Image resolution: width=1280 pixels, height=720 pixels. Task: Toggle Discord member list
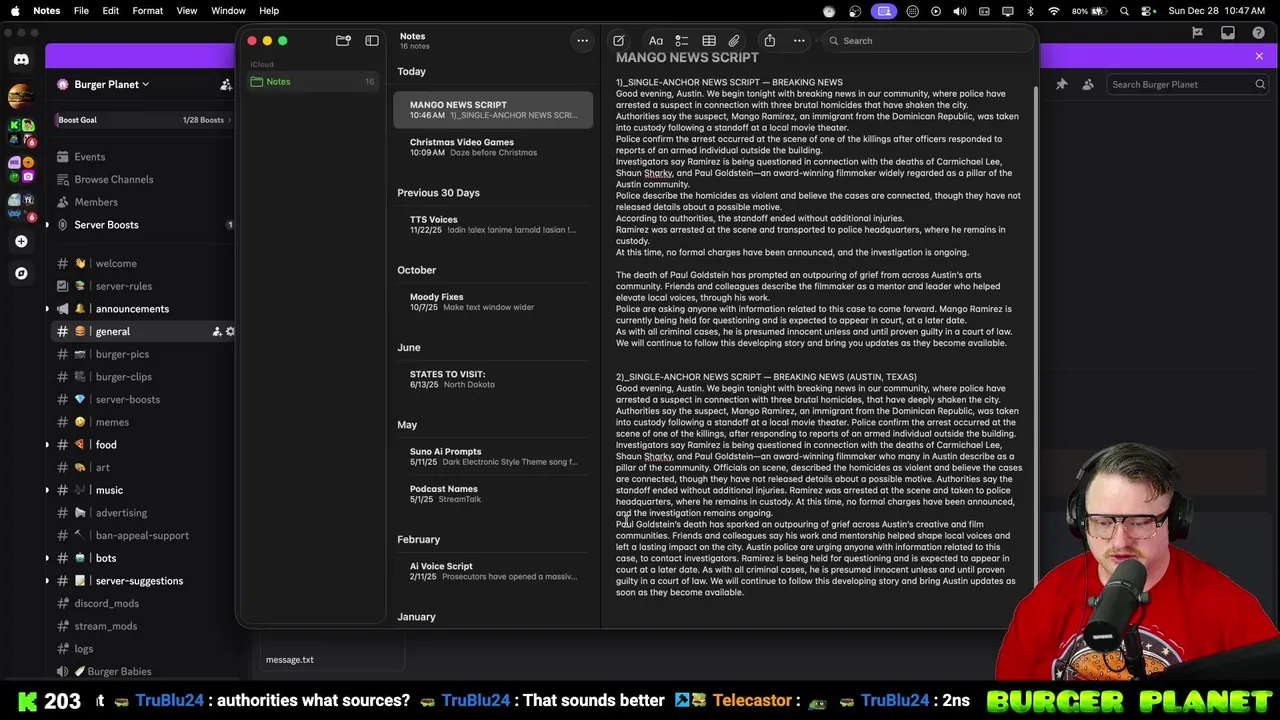click(x=1088, y=85)
